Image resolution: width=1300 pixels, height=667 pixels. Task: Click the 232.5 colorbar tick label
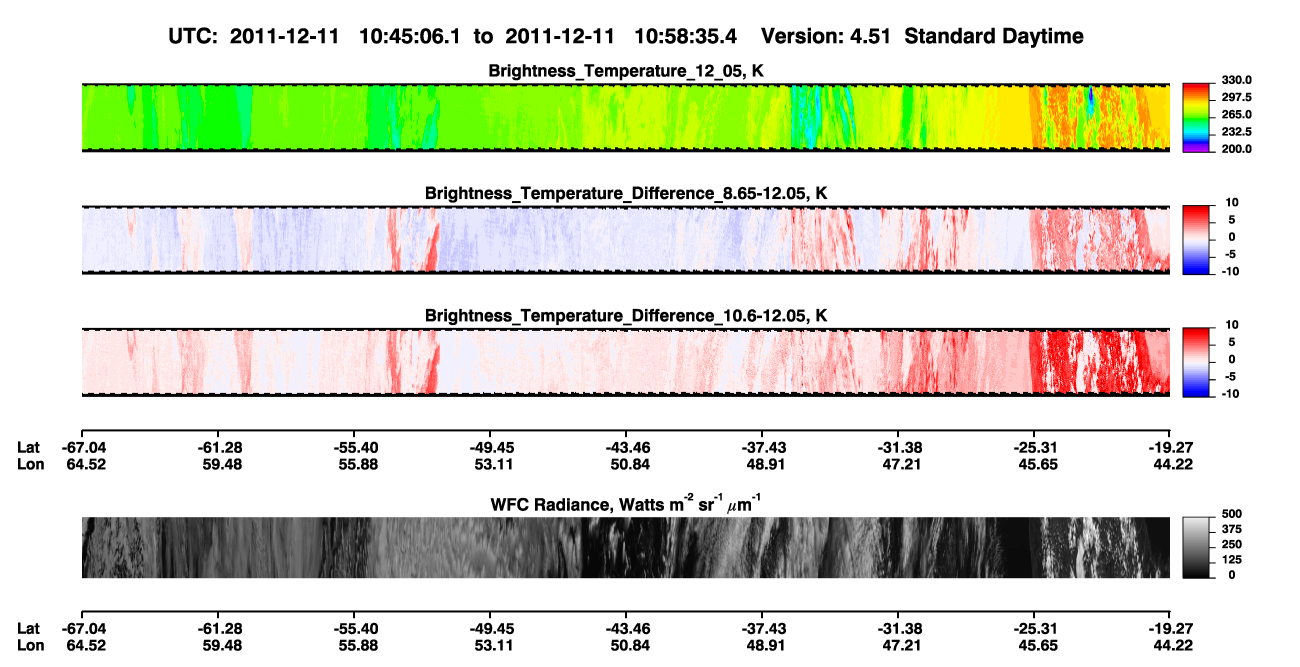click(x=1236, y=132)
